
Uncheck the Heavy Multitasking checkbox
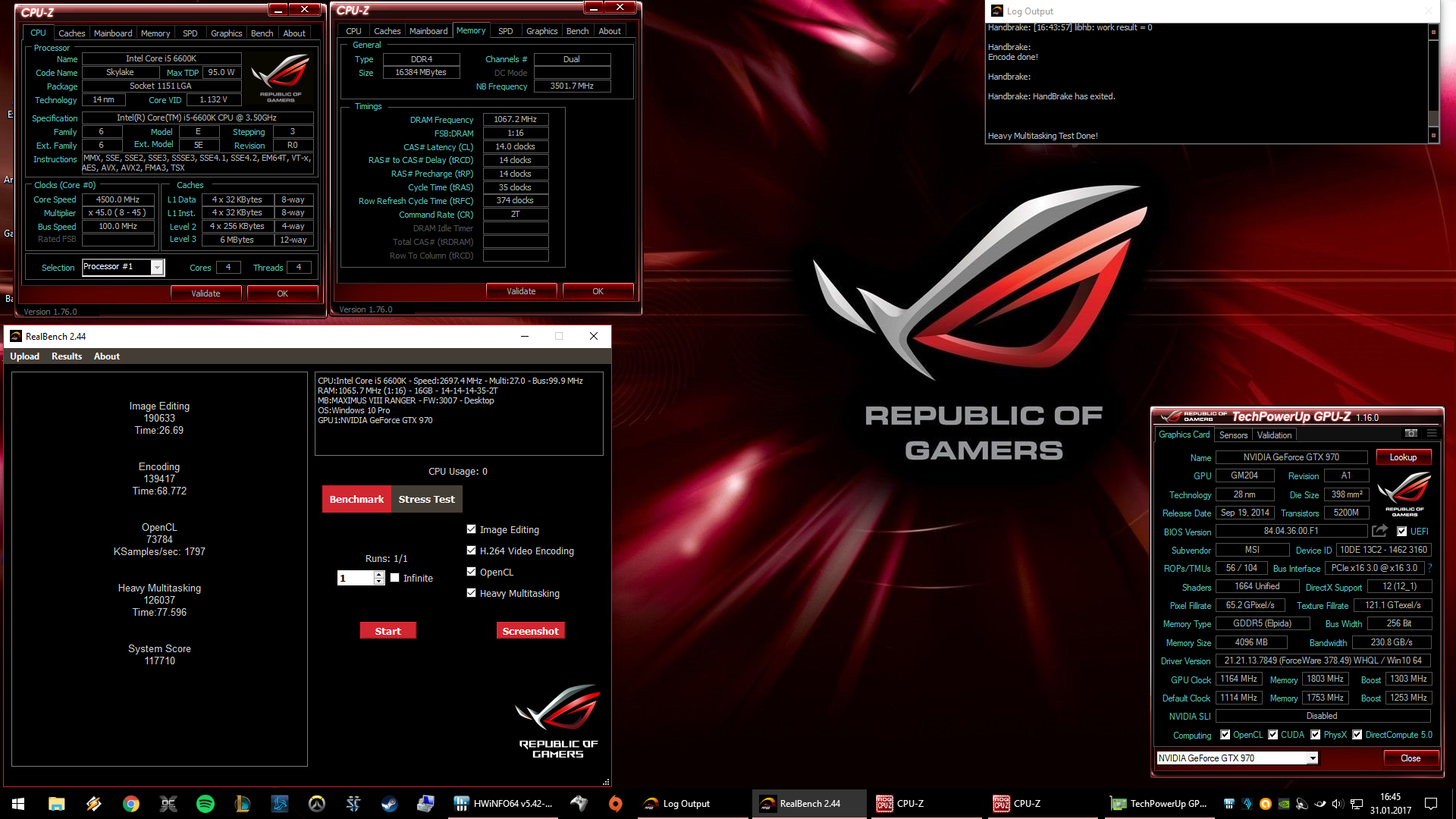(472, 593)
